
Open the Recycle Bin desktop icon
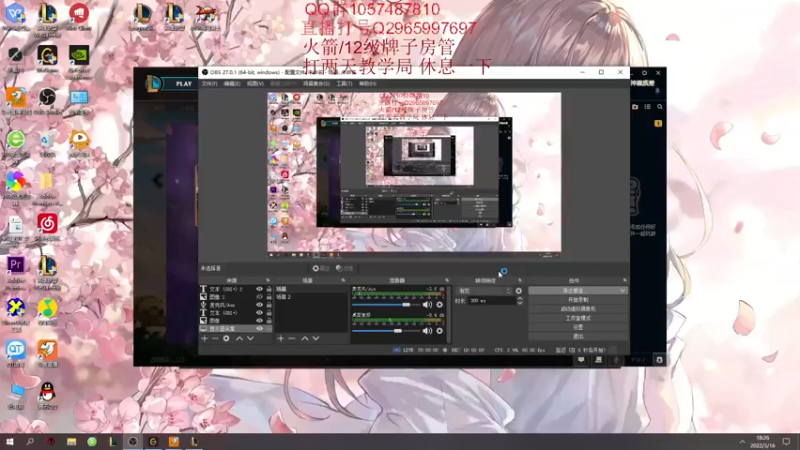pyautogui.click(x=47, y=143)
